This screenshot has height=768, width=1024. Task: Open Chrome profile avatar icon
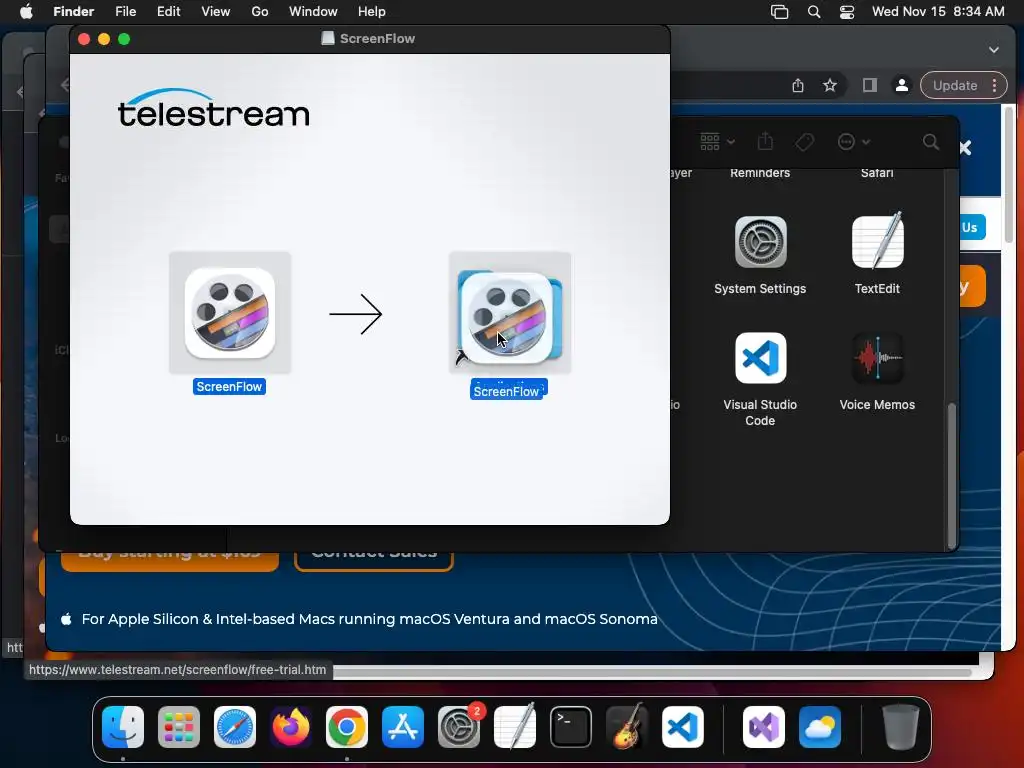(902, 86)
